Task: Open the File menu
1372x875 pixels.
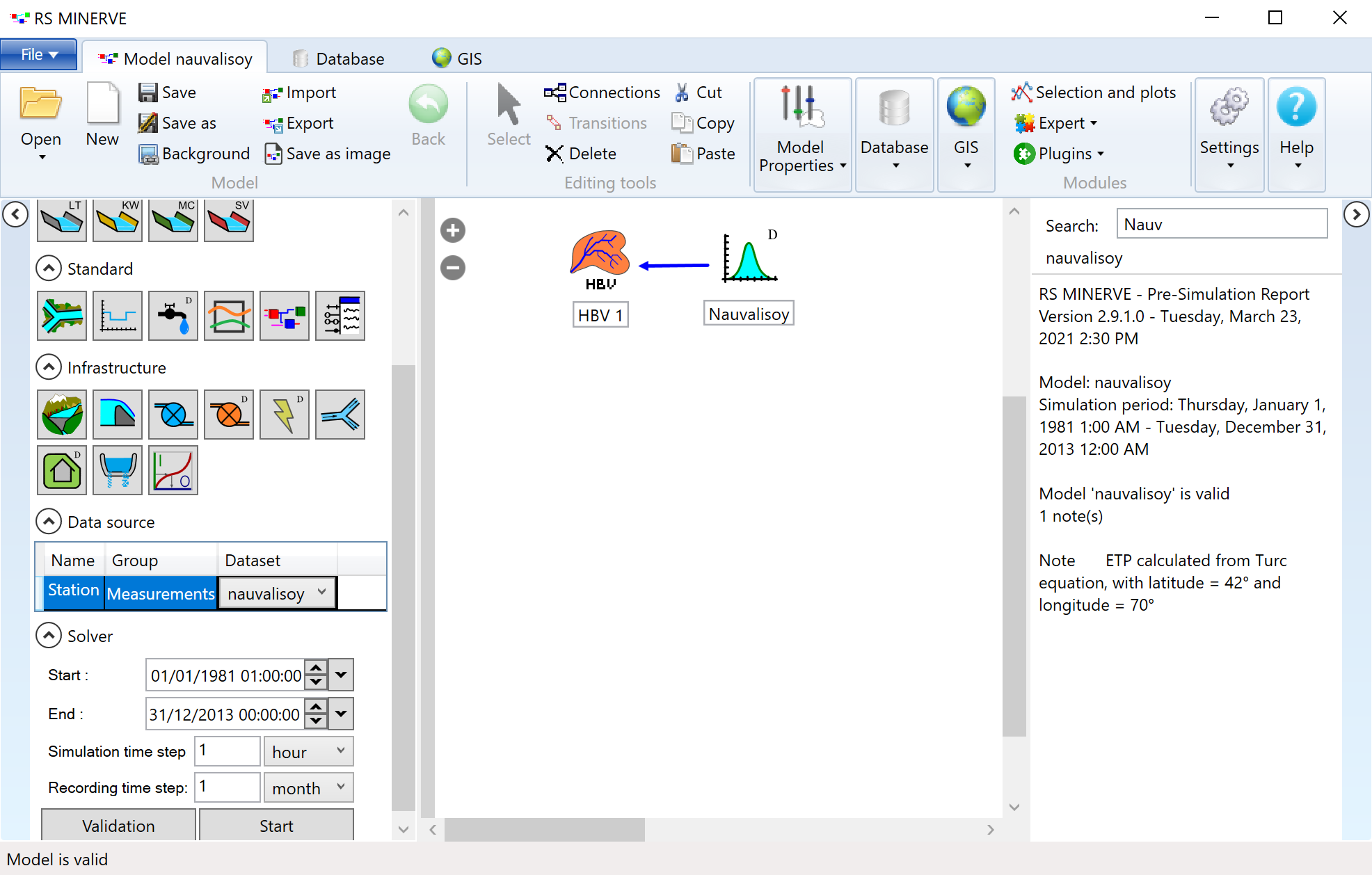Action: point(39,55)
